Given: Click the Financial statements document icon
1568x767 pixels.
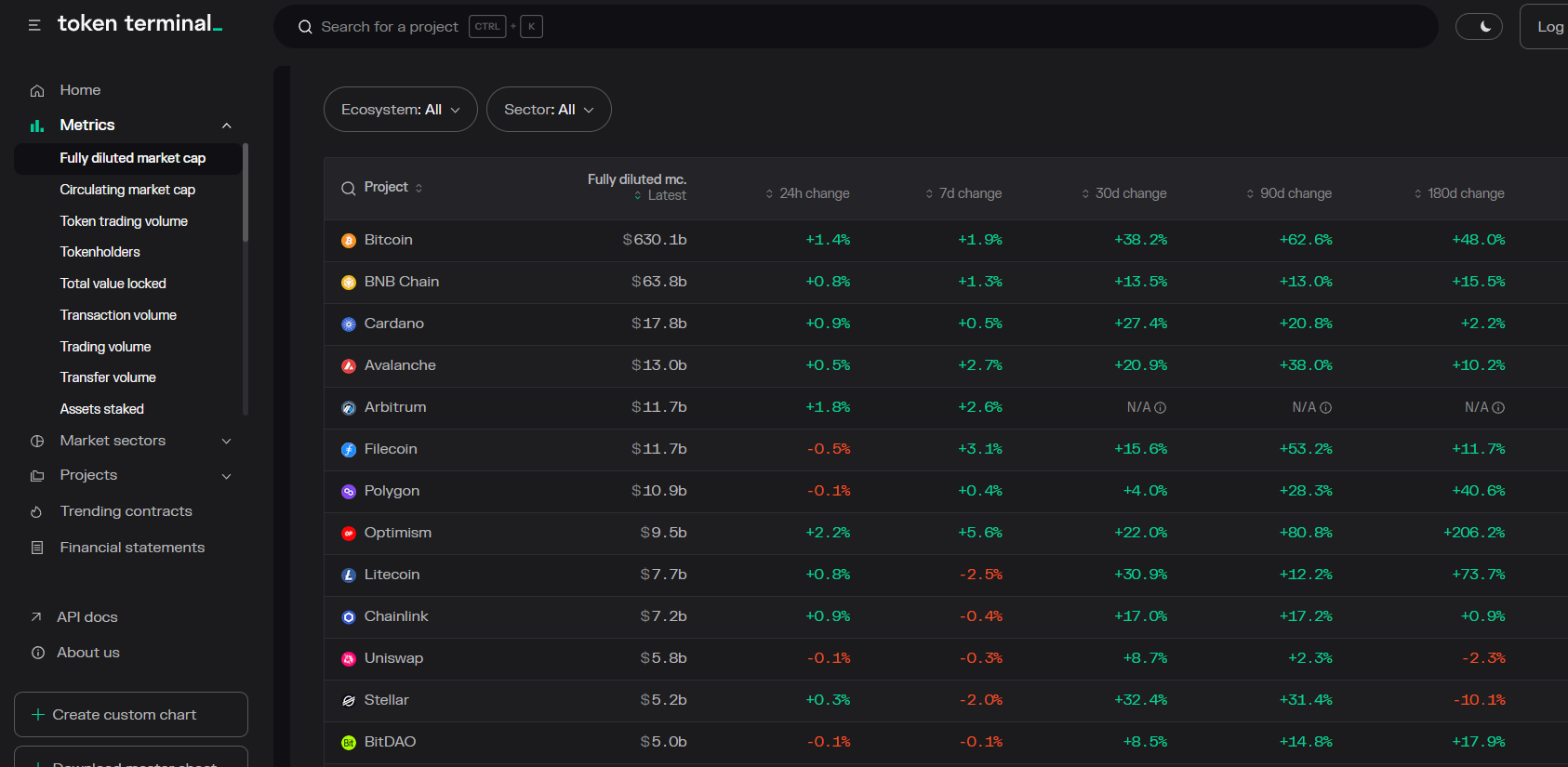Looking at the screenshot, I should tap(37, 549).
